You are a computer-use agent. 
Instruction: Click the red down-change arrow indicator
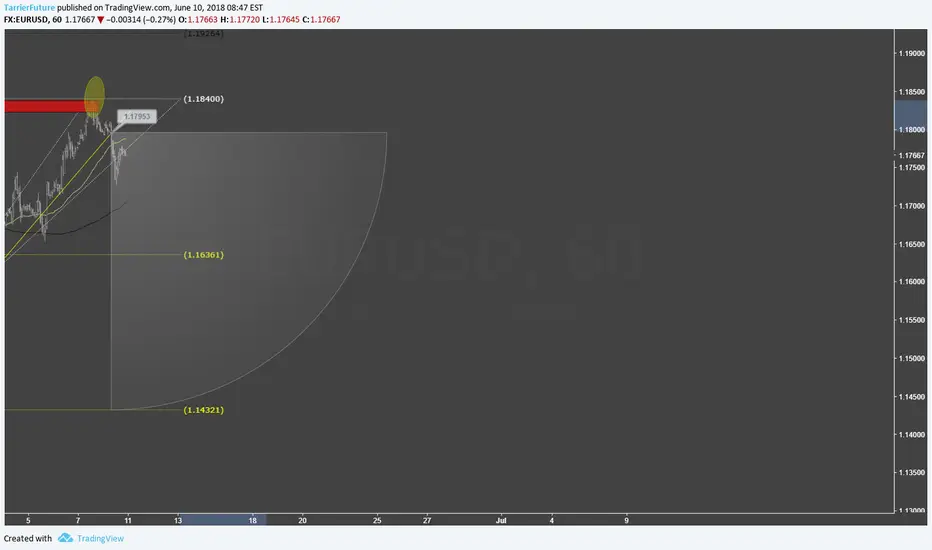point(100,20)
